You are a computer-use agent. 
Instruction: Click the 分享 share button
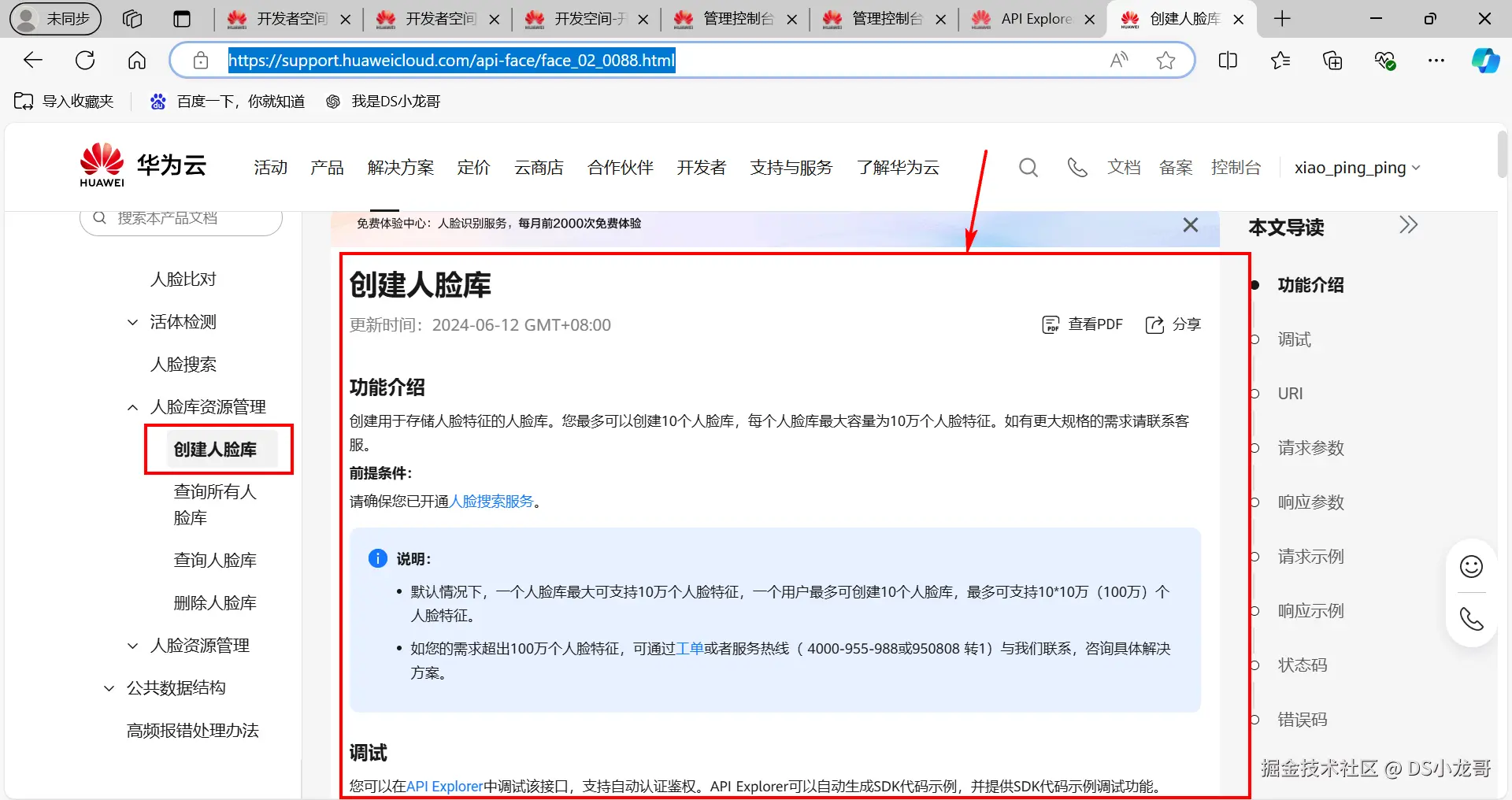pos(1173,324)
